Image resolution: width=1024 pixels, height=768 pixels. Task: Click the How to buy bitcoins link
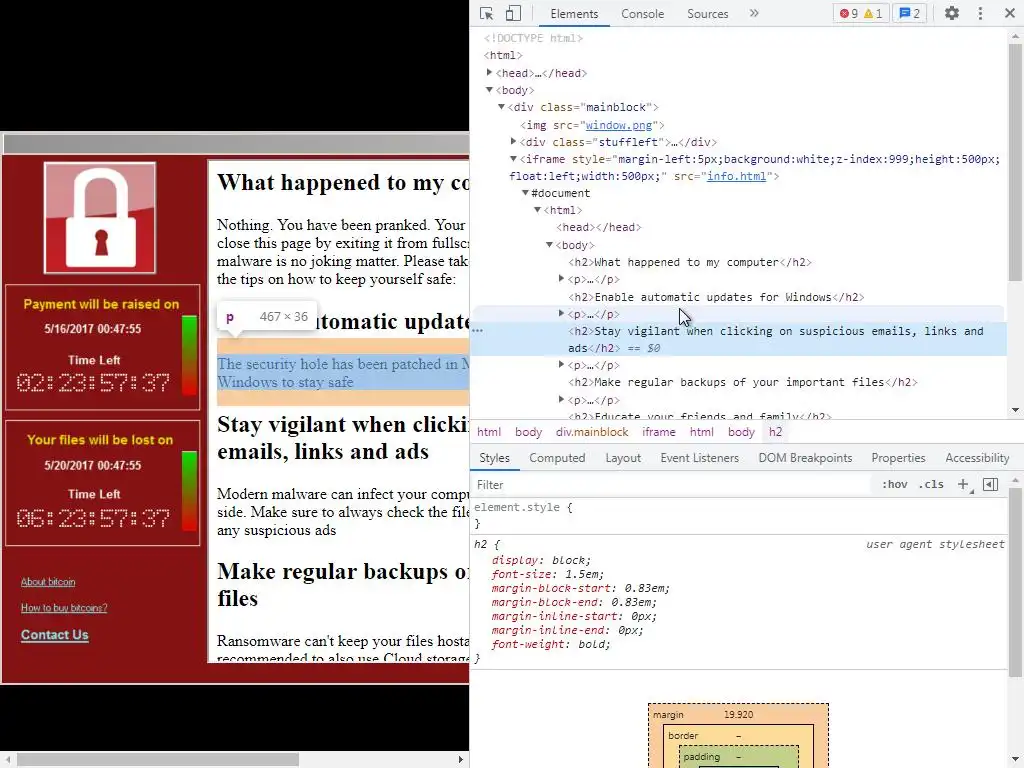64,607
